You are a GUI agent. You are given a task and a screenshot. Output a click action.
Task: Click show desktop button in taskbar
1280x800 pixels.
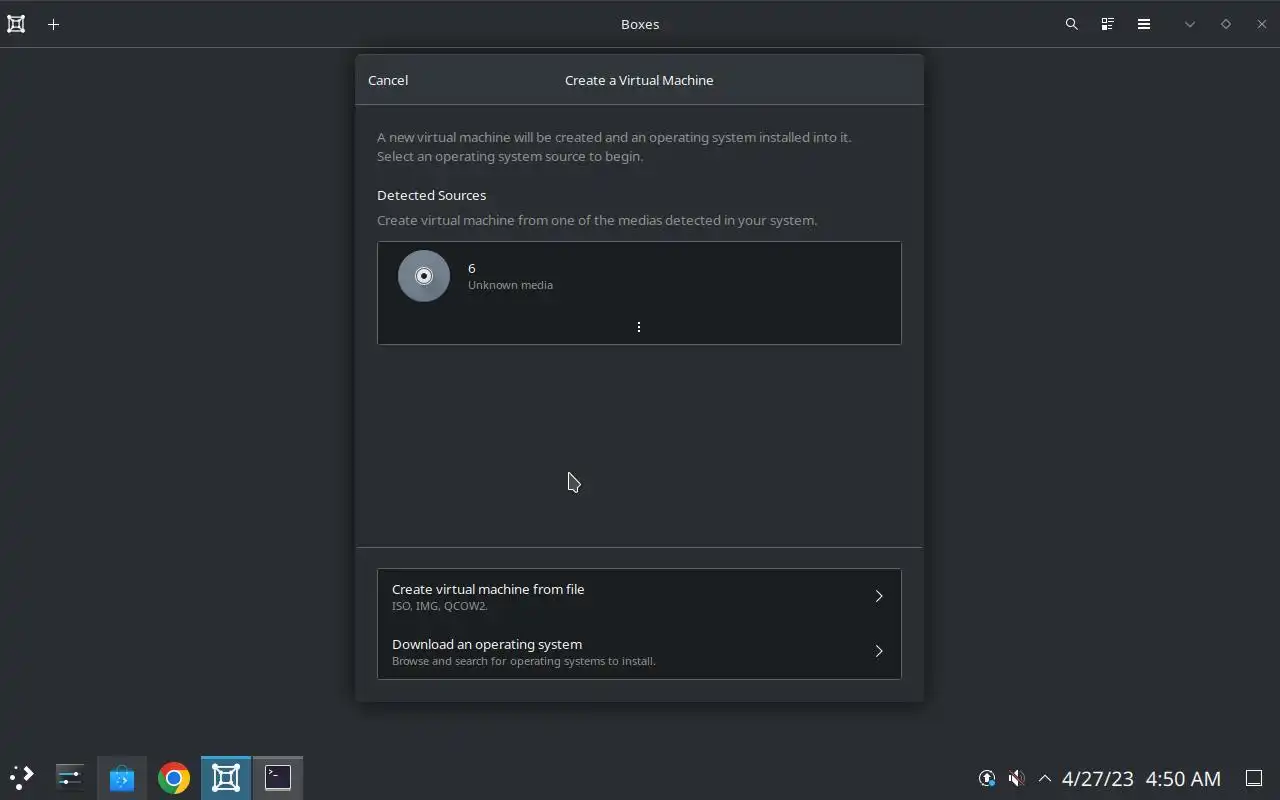[1254, 778]
